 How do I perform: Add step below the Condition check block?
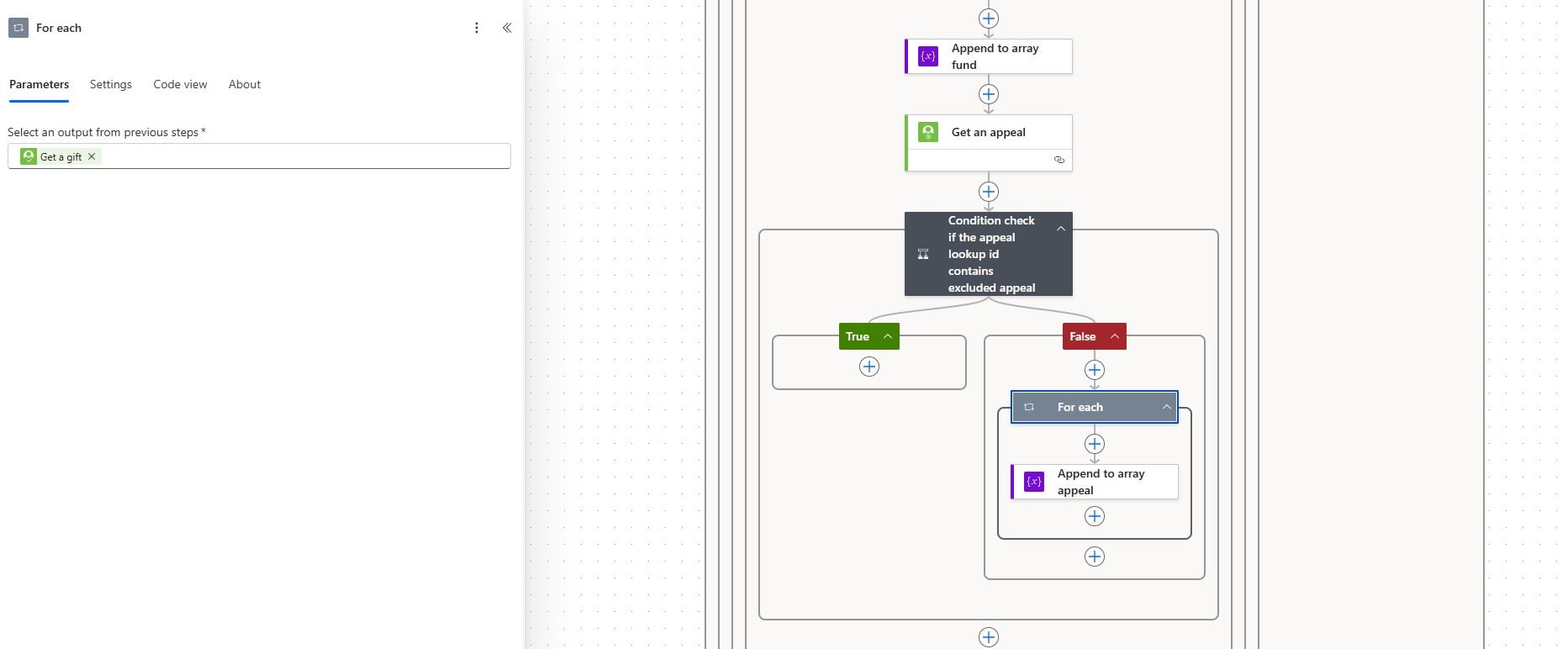coord(989,637)
